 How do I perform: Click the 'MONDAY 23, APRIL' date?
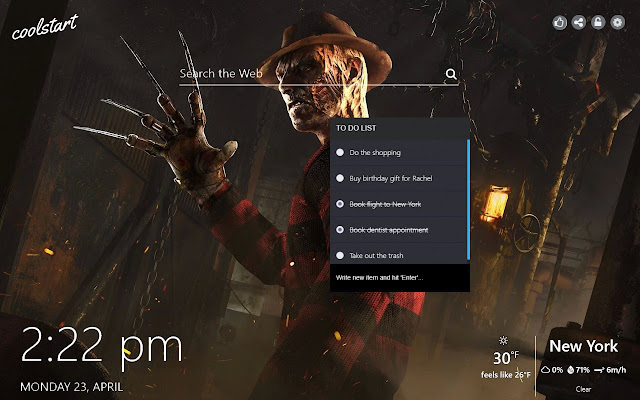pyautogui.click(x=71, y=387)
